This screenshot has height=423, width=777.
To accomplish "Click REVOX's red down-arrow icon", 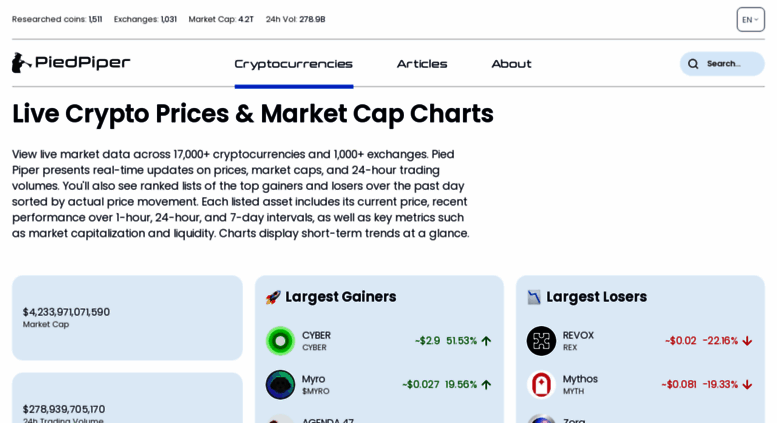I will point(747,341).
